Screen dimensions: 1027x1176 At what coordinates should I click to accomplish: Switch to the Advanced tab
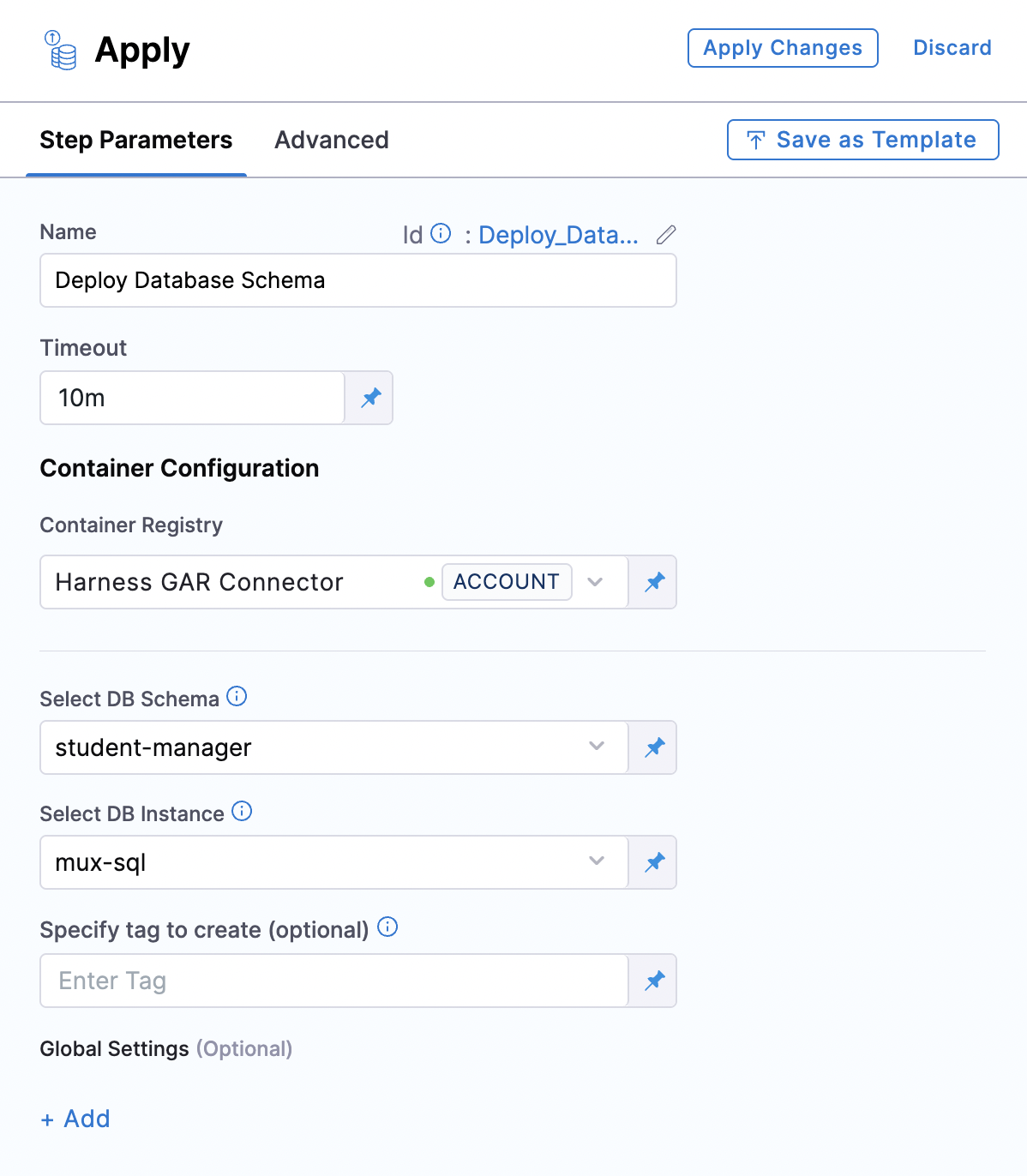(331, 140)
